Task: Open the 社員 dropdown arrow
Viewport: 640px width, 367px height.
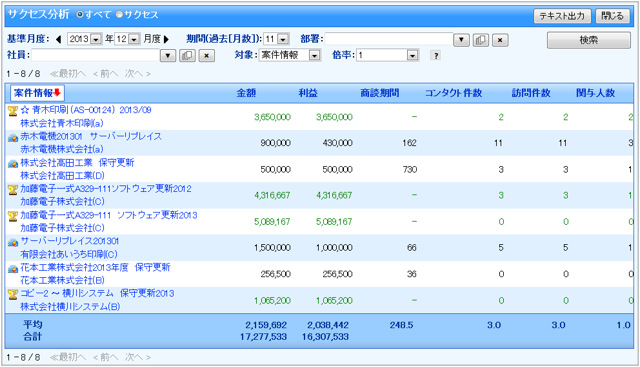Action: coord(168,56)
